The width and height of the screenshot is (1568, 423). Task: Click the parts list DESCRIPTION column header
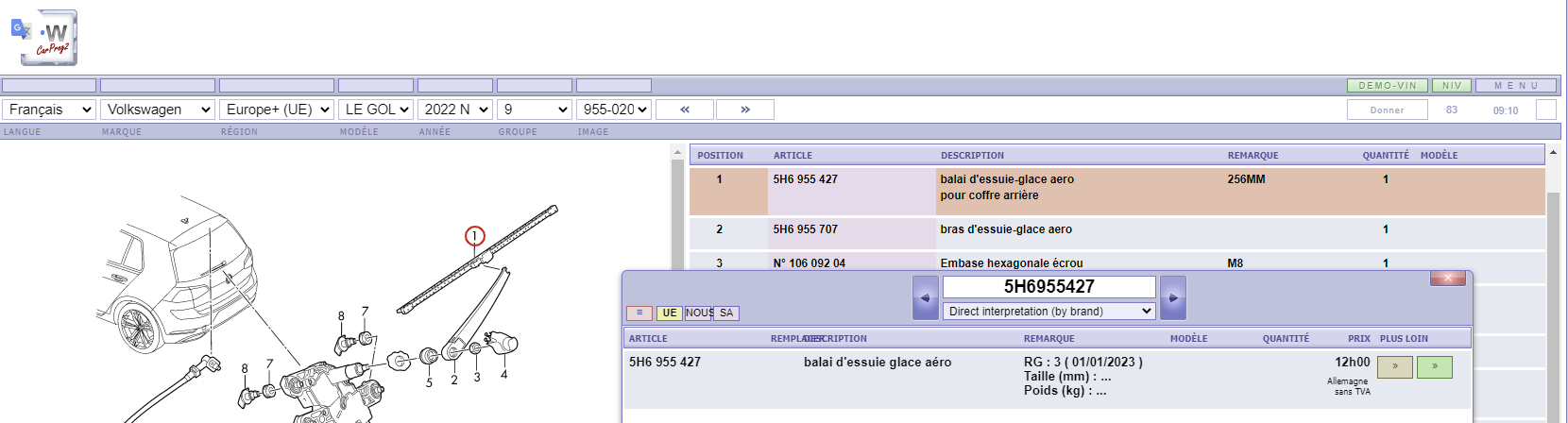pos(972,155)
